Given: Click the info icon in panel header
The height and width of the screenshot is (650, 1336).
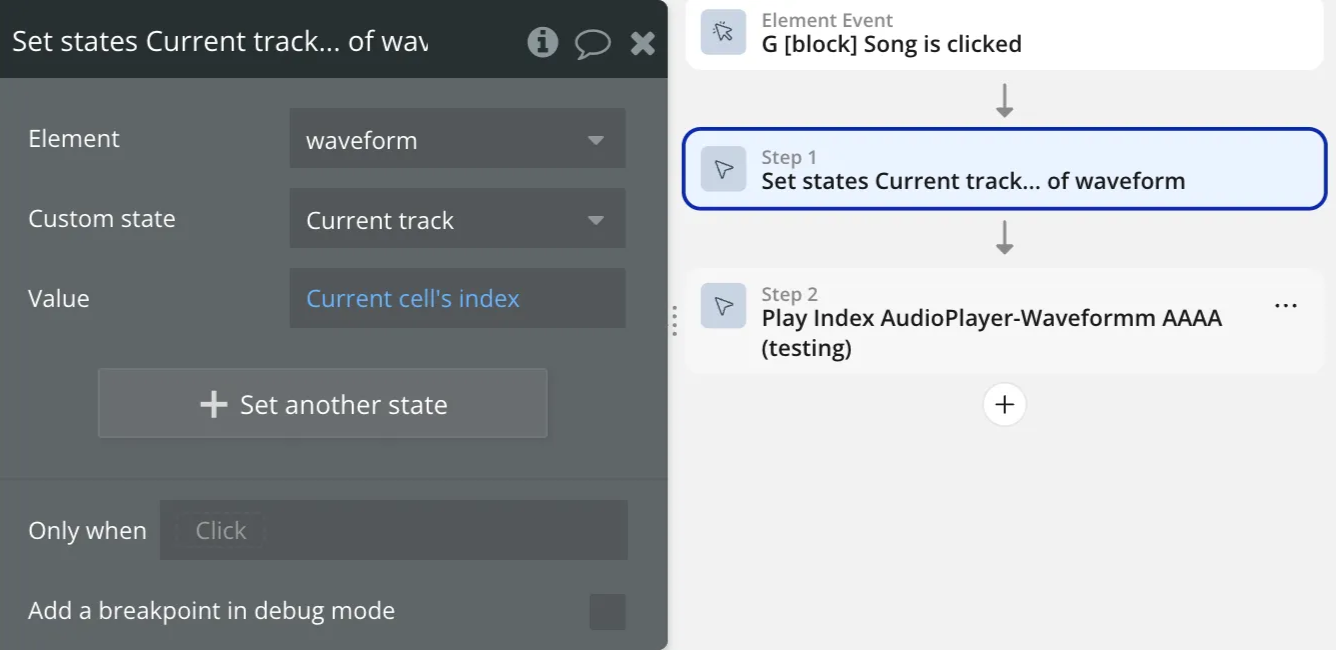Looking at the screenshot, I should coord(542,42).
